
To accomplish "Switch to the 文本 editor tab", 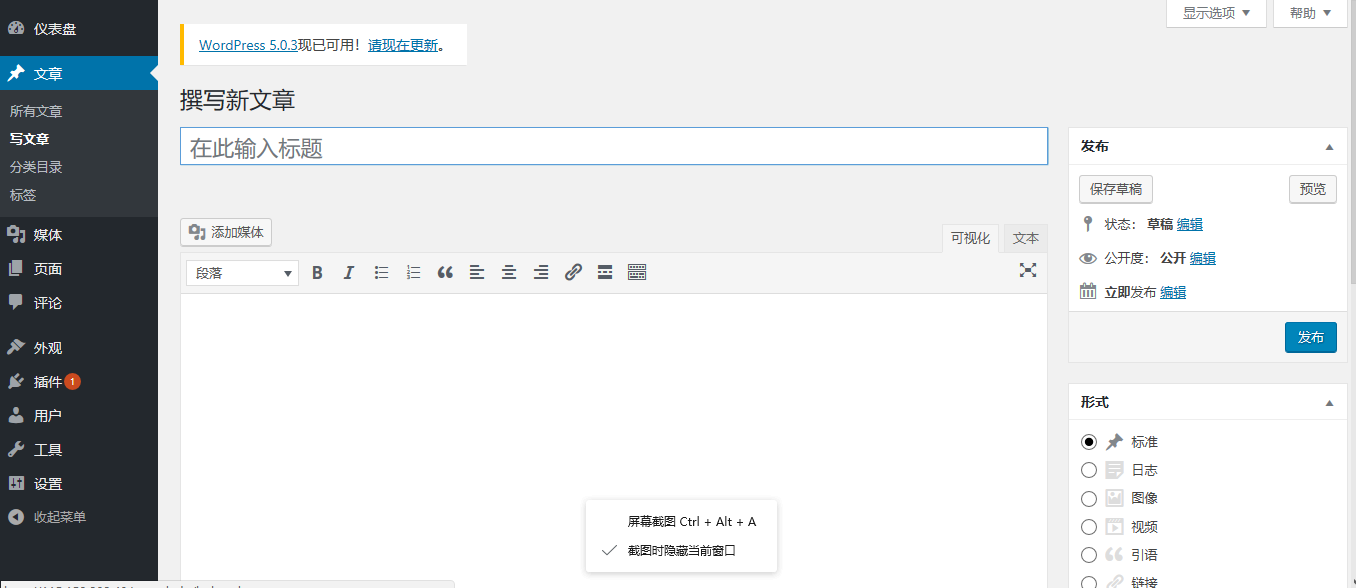I will [1025, 238].
